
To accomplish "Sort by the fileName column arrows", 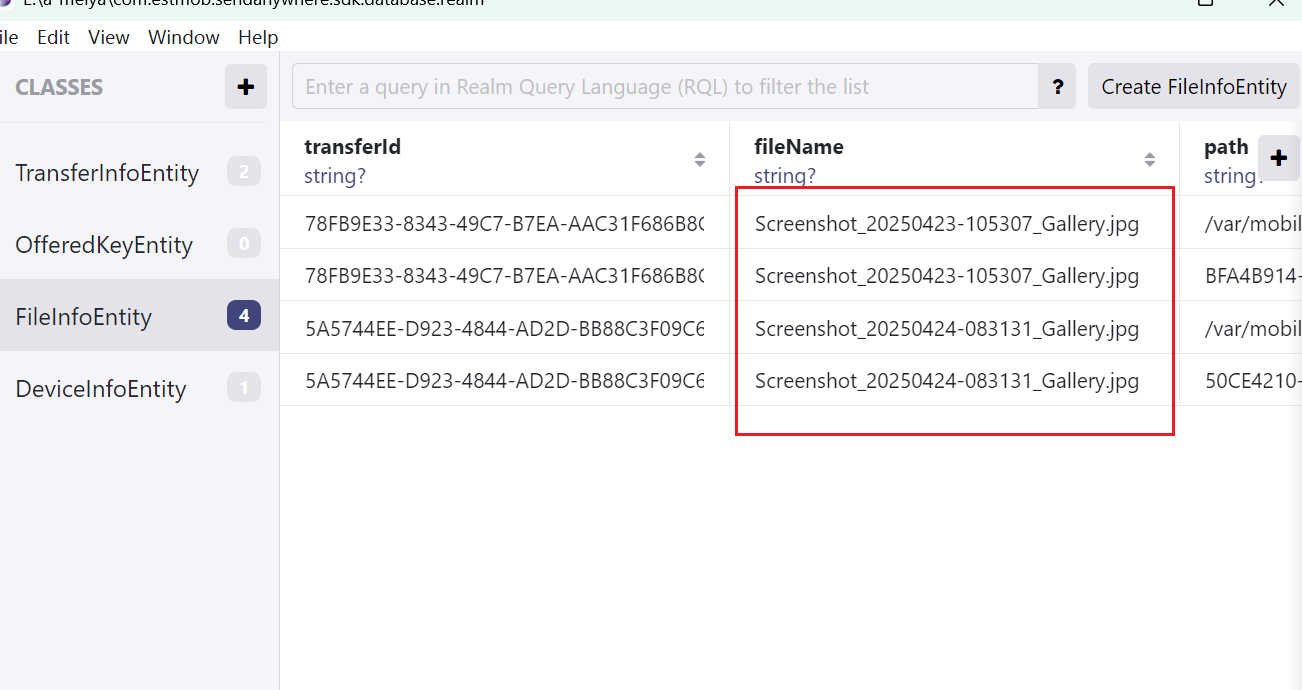I will 1149,160.
